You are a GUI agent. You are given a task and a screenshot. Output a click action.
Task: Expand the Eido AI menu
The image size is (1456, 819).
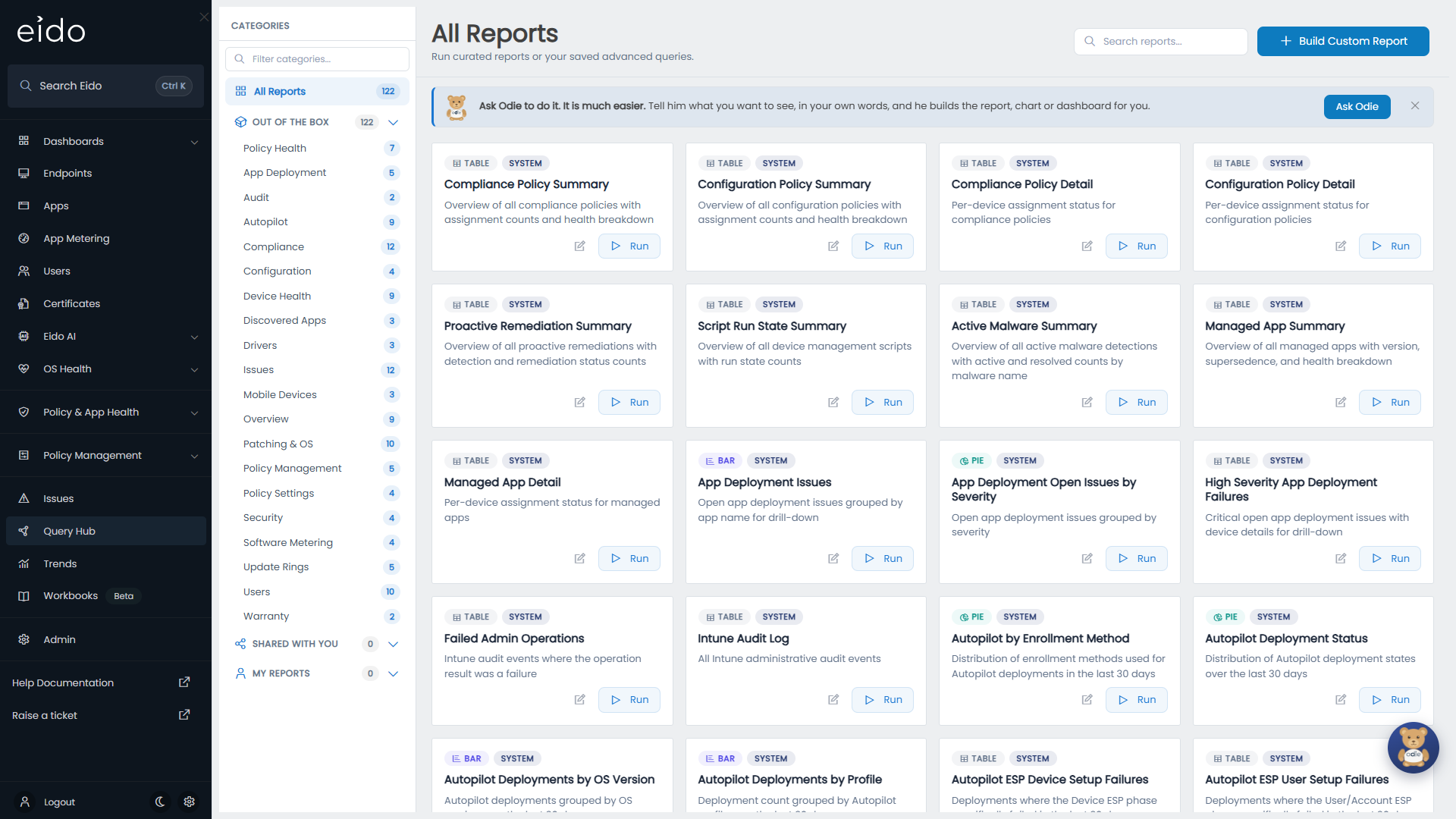(x=105, y=336)
